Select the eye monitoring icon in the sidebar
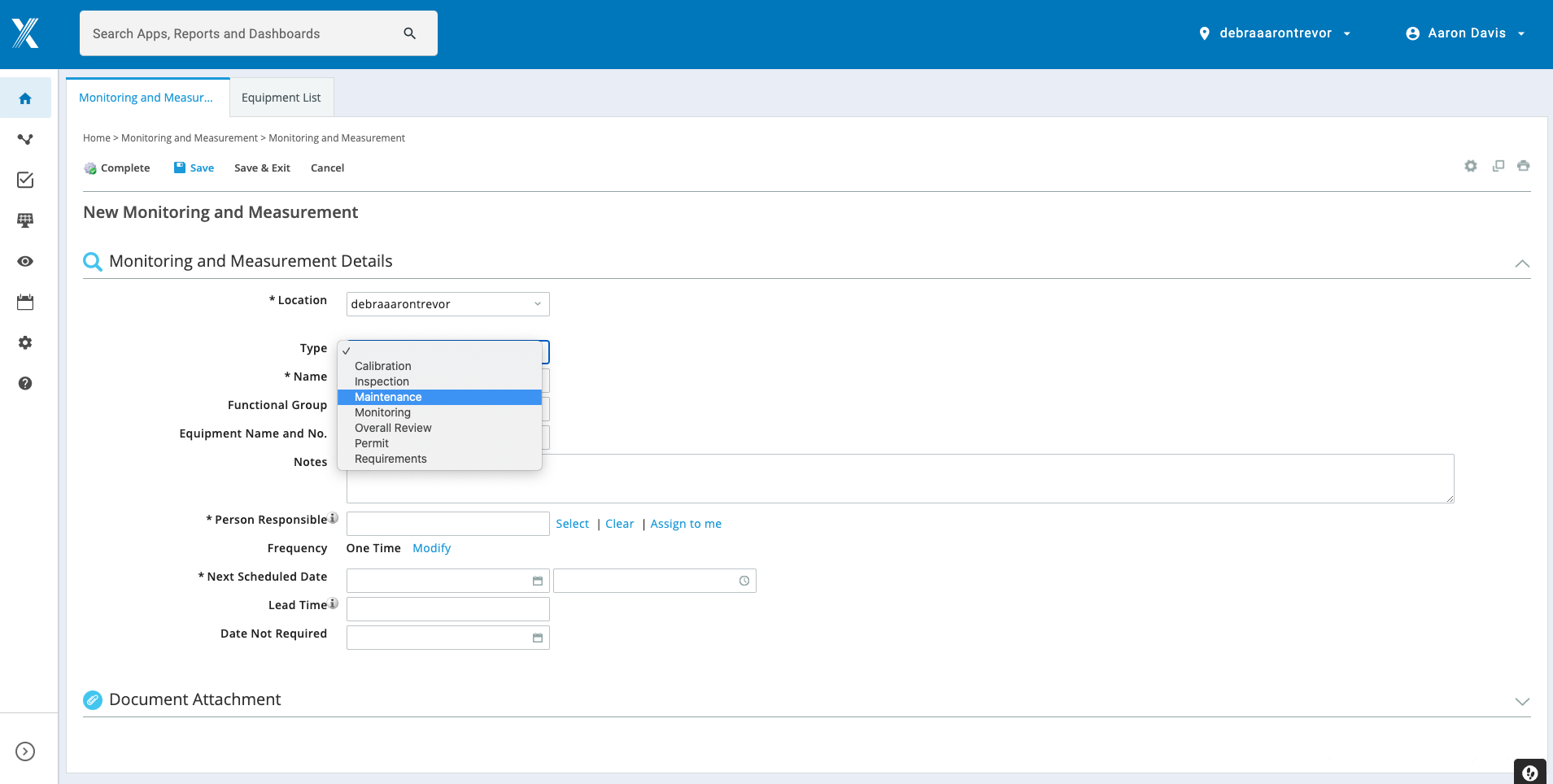The height and width of the screenshot is (784, 1553). pos(25,261)
